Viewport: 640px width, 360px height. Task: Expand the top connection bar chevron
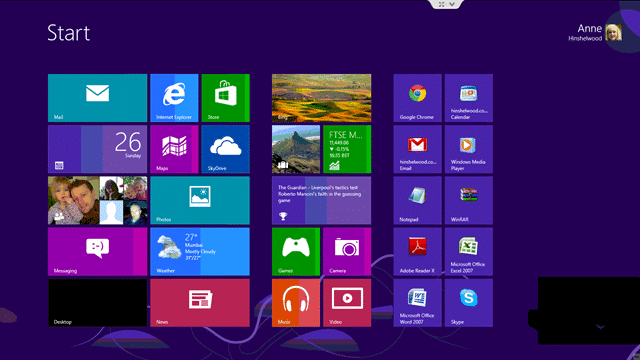click(x=452, y=4)
